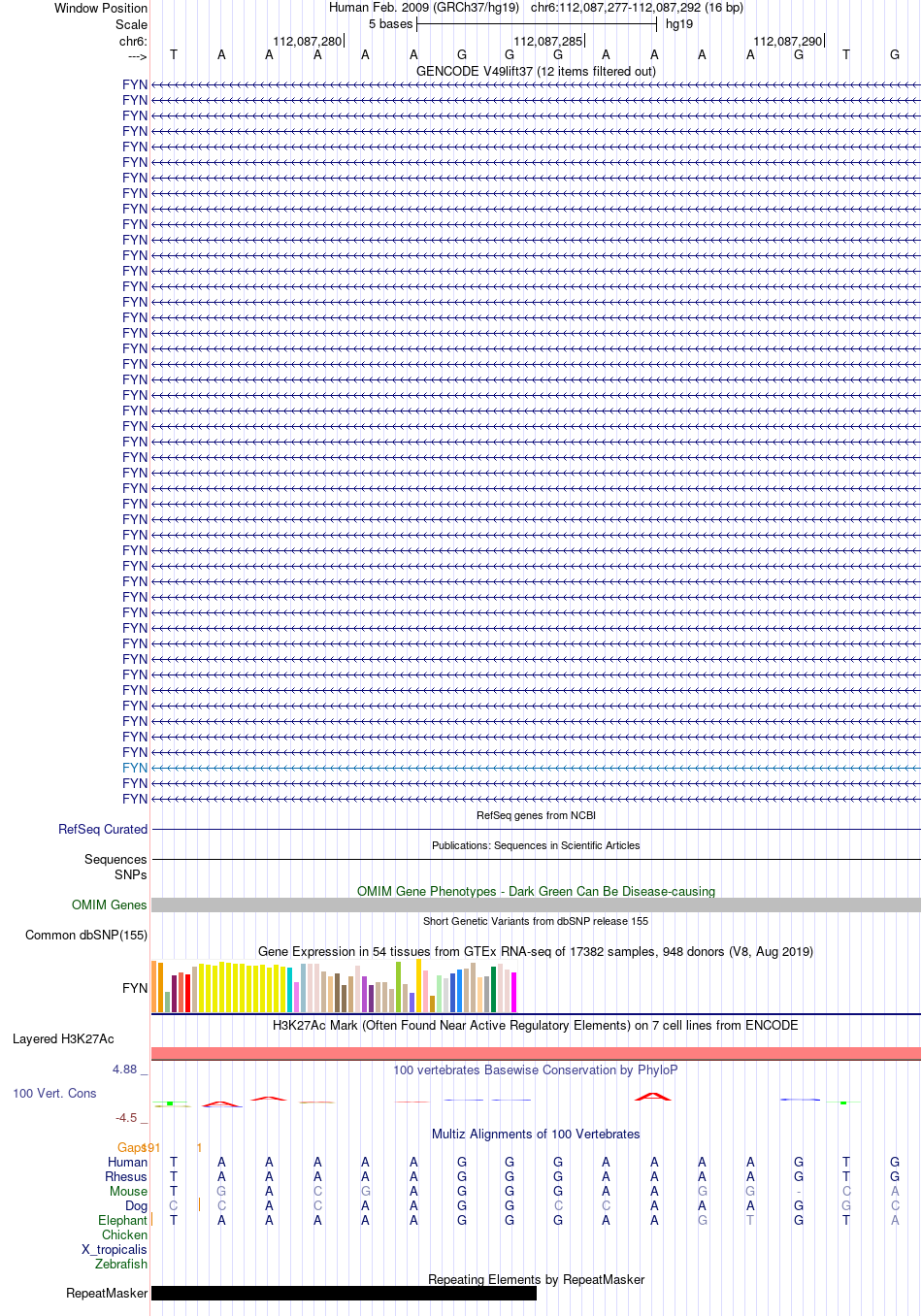Click the Layered H3K27Ac track label
Screen dimensions: 922x1316
pos(63,1038)
